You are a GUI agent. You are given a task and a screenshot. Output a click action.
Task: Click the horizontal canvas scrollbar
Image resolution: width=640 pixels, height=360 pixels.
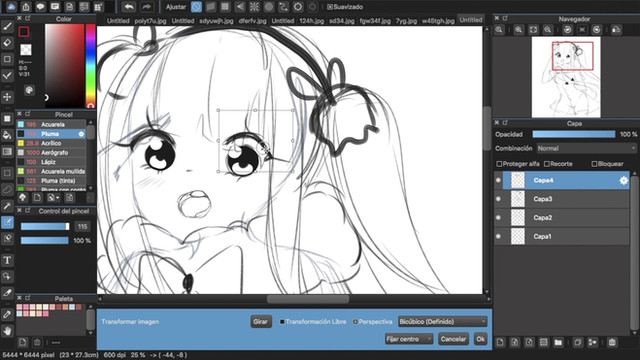(x=308, y=299)
